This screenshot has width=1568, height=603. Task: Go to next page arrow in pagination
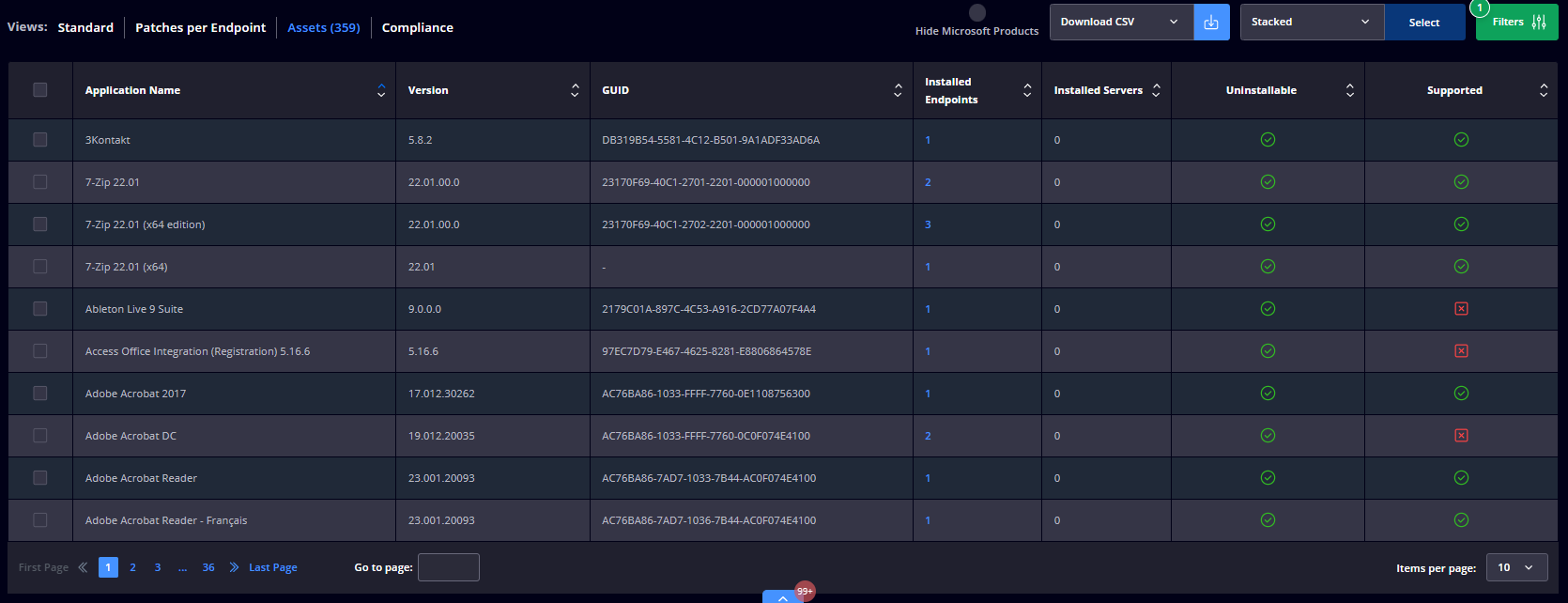234,567
